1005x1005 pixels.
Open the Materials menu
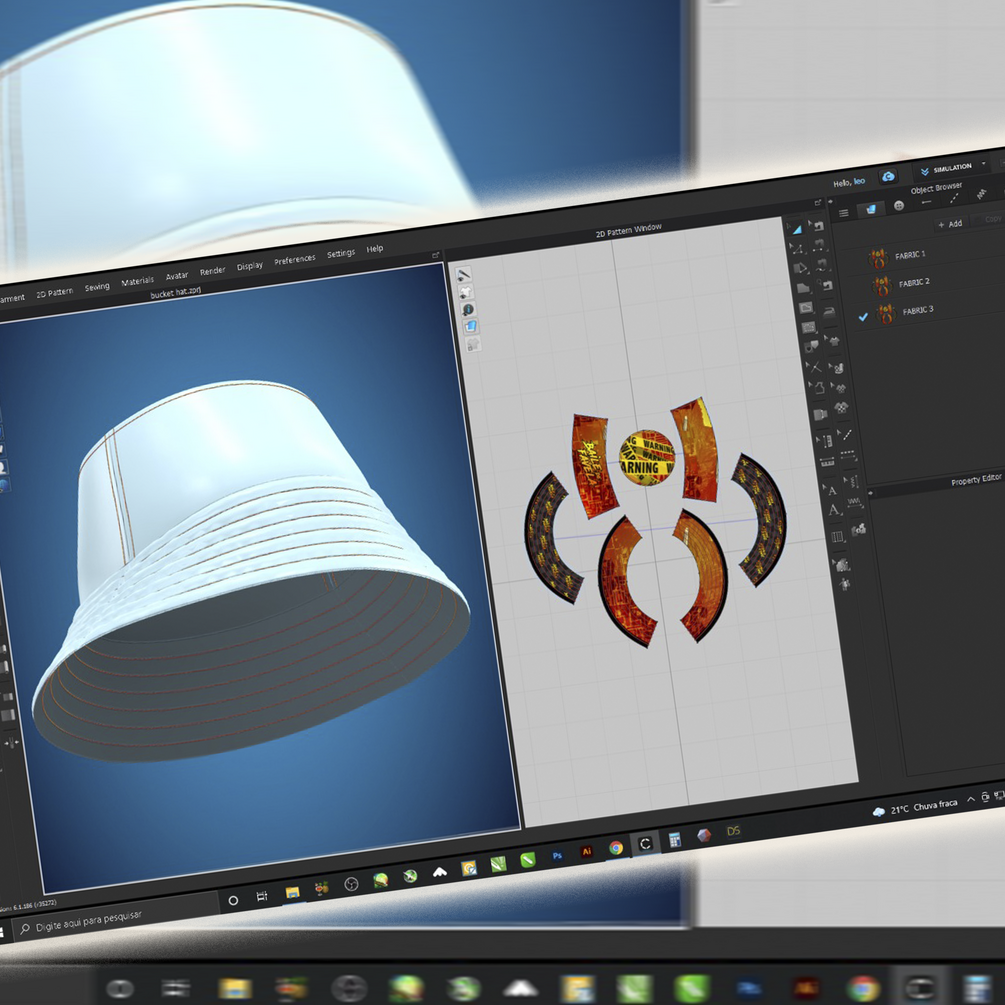pyautogui.click(x=137, y=281)
